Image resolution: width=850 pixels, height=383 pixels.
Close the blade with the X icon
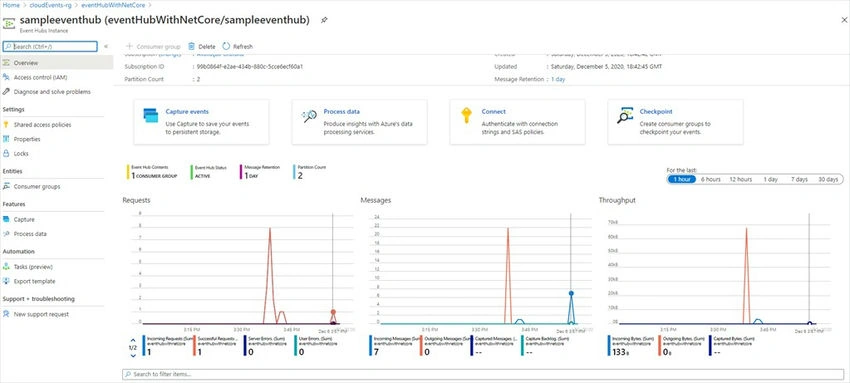pos(844,20)
